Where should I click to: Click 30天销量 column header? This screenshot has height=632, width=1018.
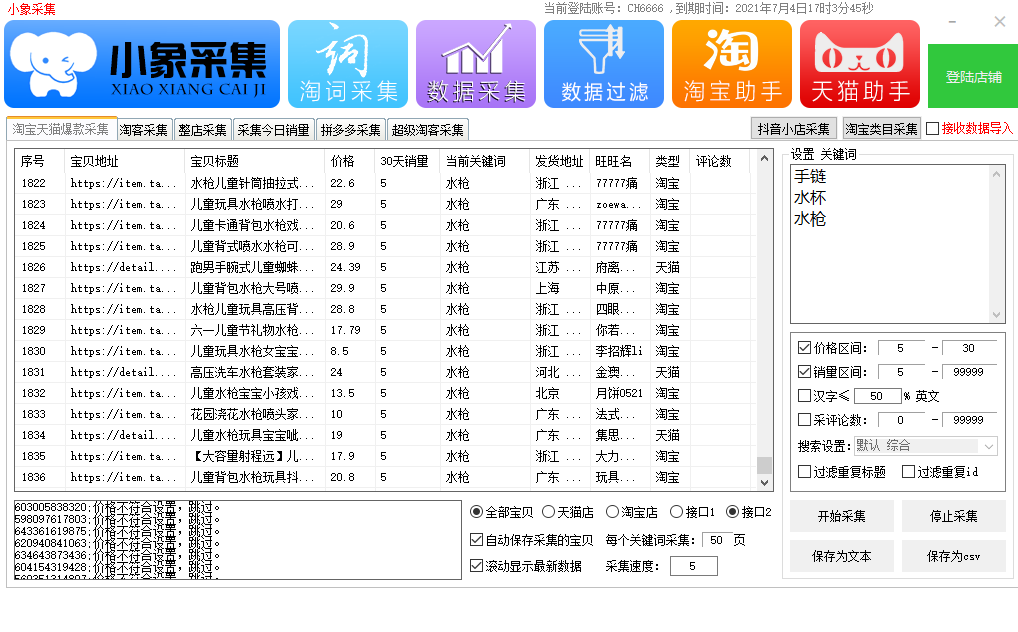[x=407, y=161]
